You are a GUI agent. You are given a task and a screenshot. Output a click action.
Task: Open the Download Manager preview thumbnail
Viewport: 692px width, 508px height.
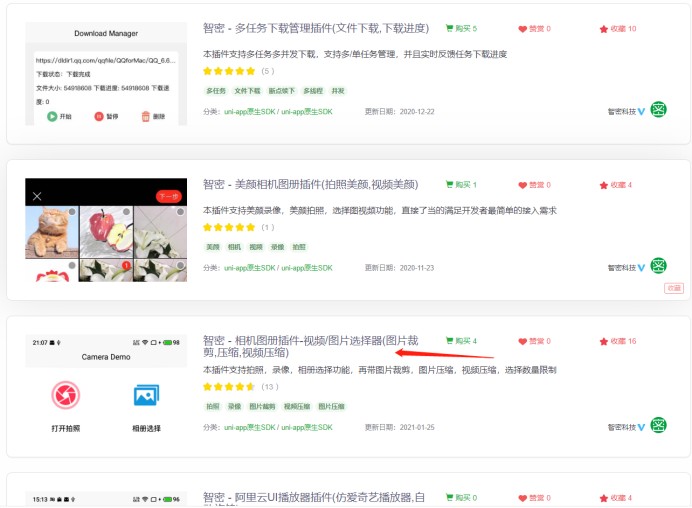click(x=106, y=74)
